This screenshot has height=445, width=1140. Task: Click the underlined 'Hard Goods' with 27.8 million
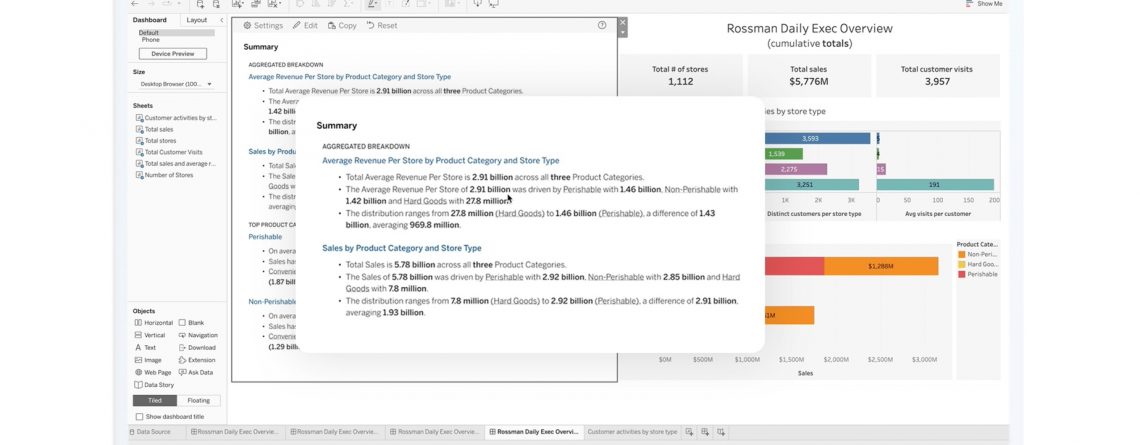[x=425, y=201]
